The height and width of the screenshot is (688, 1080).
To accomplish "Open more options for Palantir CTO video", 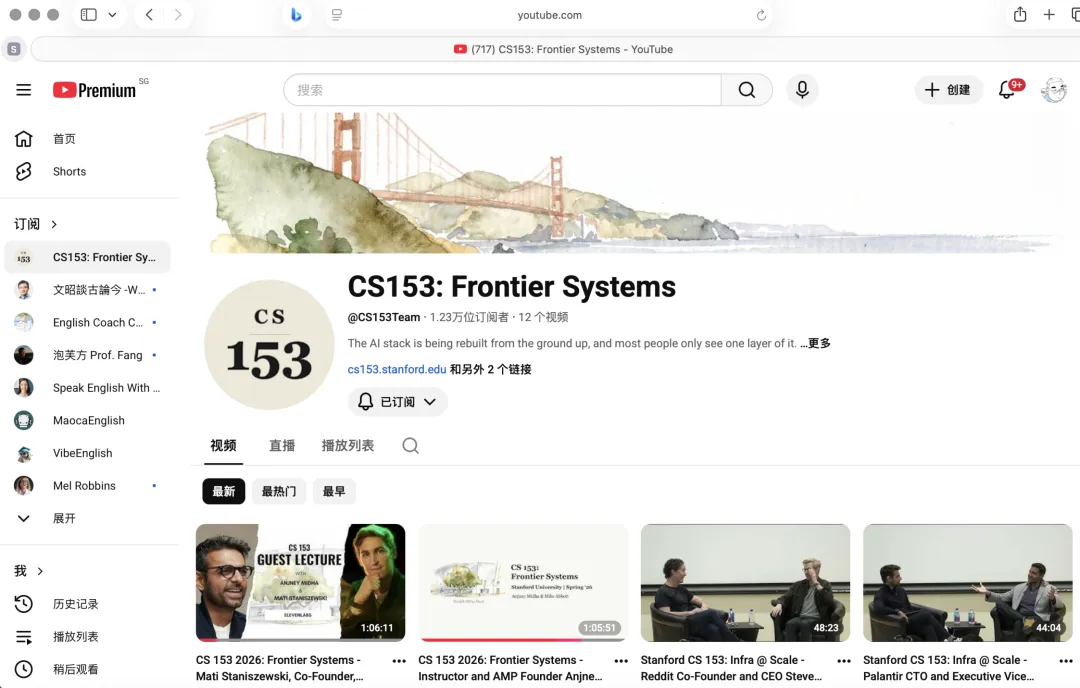I will 1066,660.
